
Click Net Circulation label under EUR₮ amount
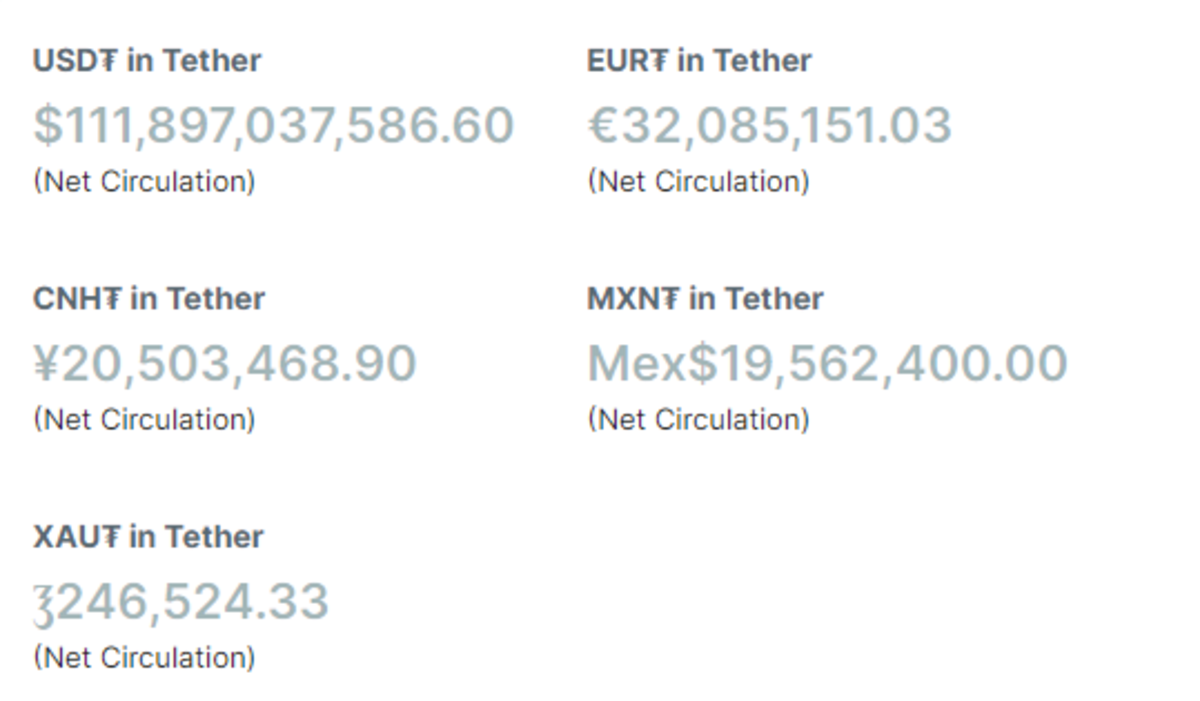[x=699, y=182]
